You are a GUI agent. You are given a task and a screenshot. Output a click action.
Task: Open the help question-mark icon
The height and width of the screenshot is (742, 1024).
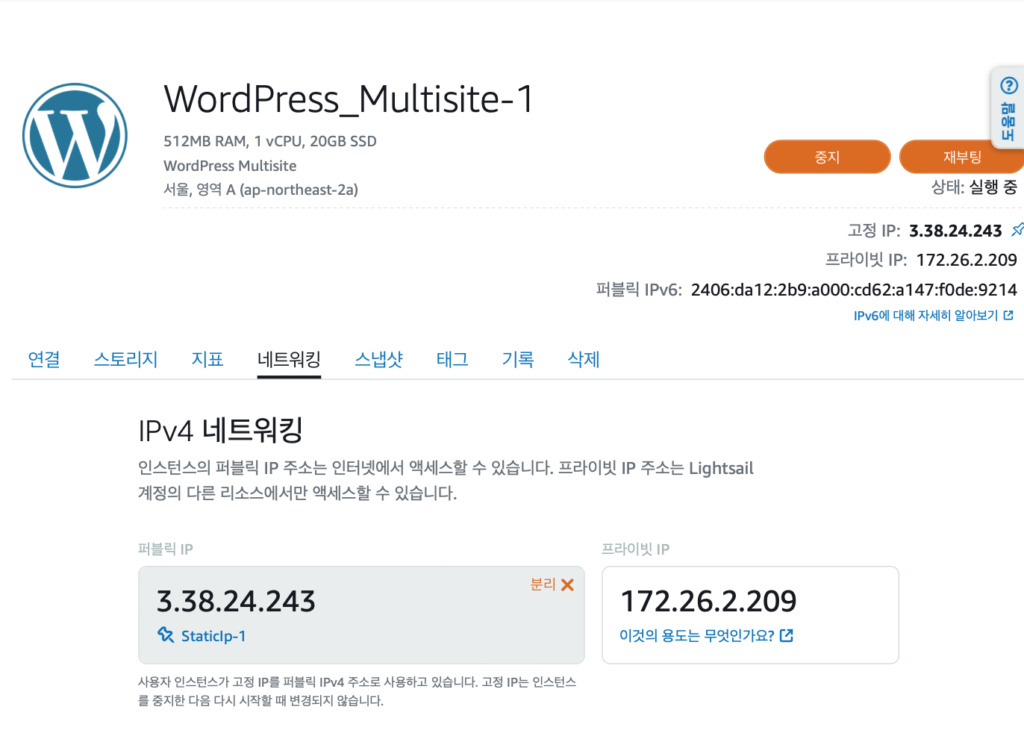pos(1008,86)
